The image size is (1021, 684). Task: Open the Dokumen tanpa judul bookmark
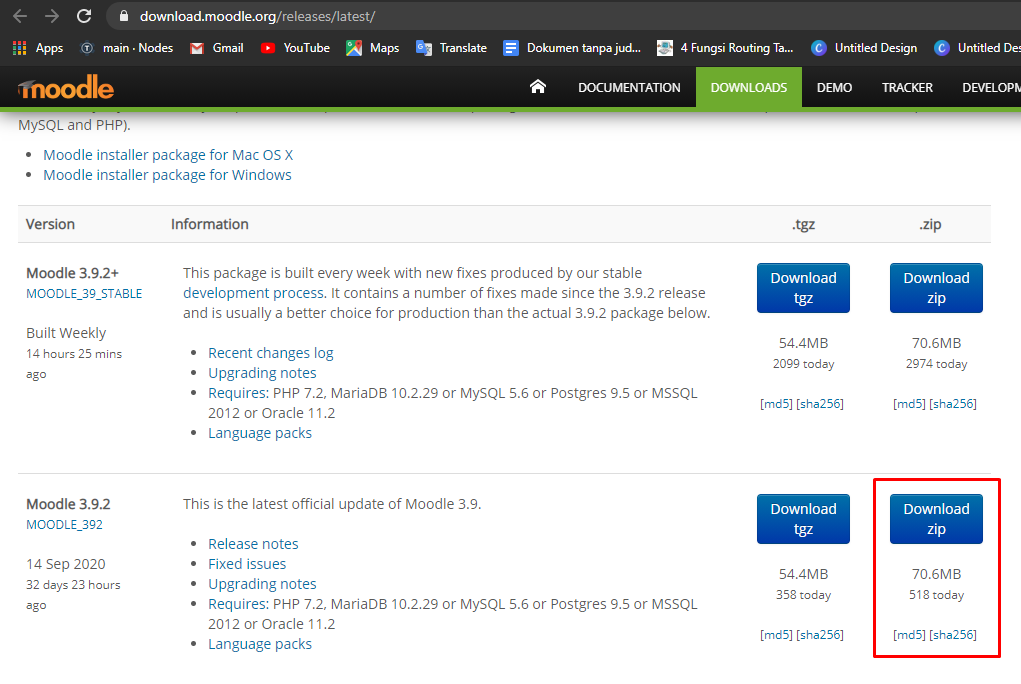572,48
